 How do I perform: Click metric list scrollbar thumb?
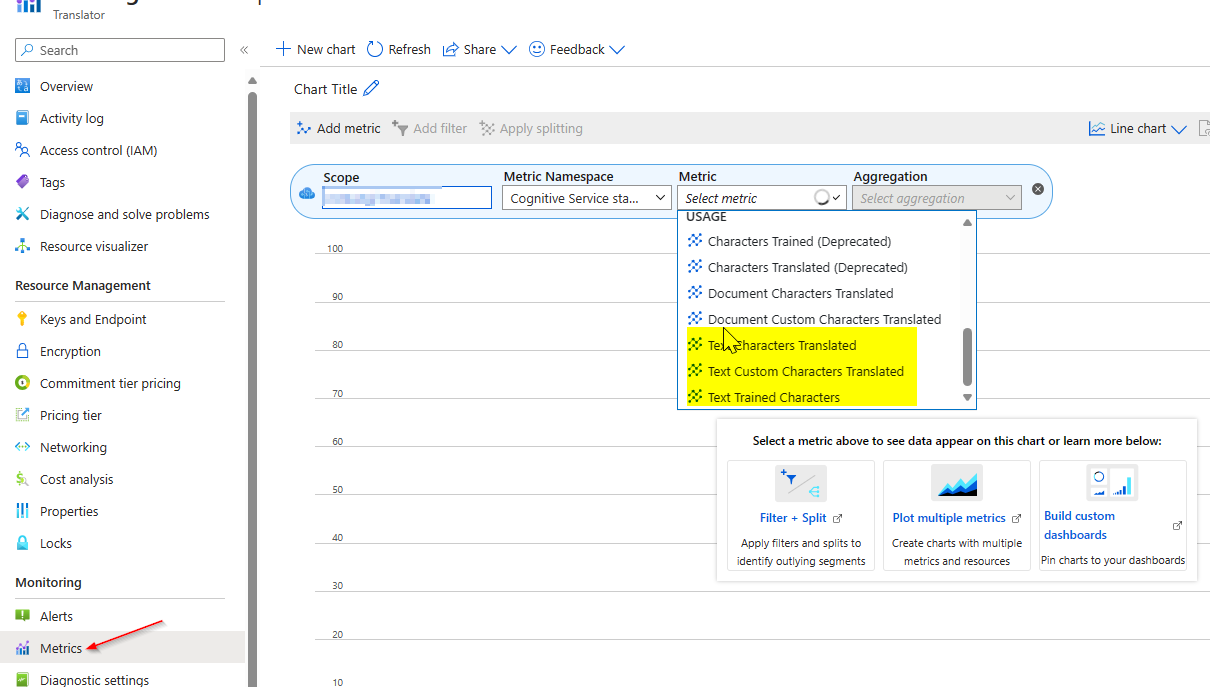(967, 358)
